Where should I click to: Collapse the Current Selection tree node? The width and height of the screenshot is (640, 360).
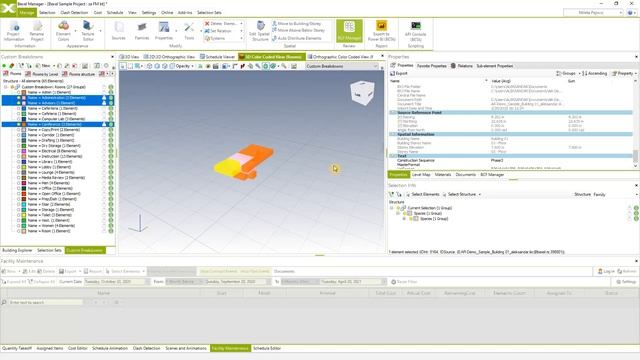pyautogui.click(x=392, y=208)
